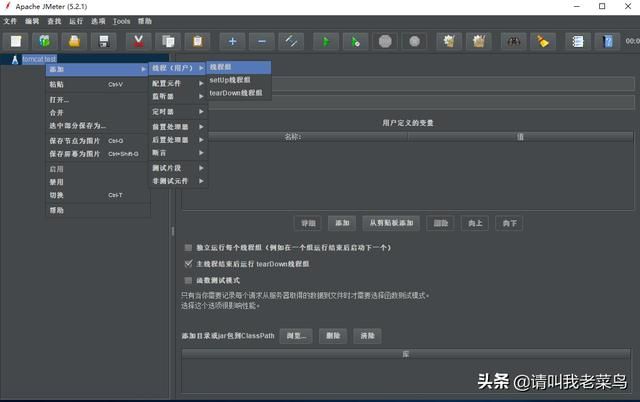
Task: Expand 监听器 submenu
Action: click(x=178, y=96)
